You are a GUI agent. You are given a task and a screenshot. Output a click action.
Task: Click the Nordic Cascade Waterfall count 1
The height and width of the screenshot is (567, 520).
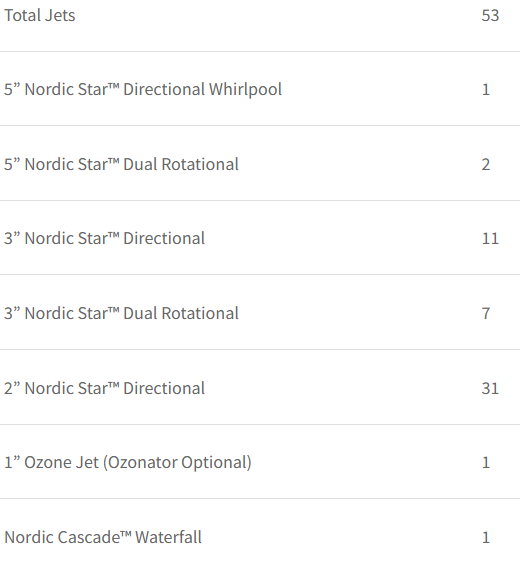click(x=486, y=537)
